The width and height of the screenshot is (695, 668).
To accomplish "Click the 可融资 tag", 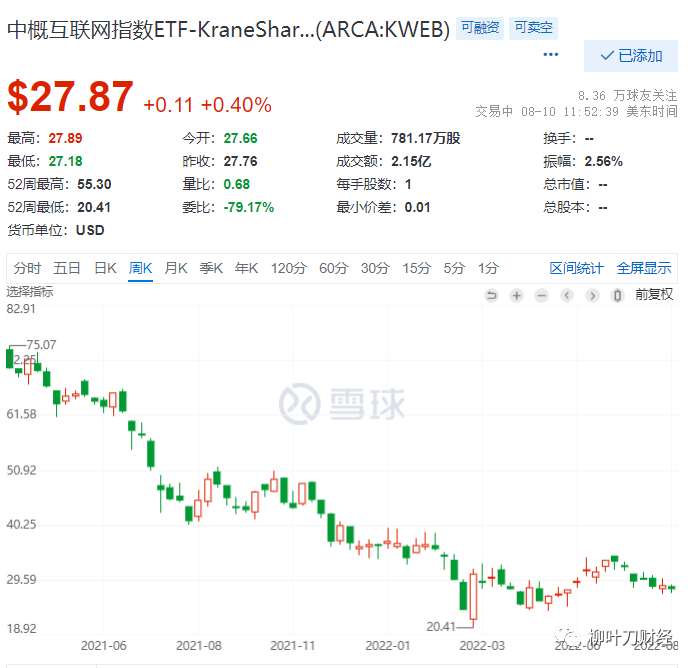I will (x=480, y=28).
